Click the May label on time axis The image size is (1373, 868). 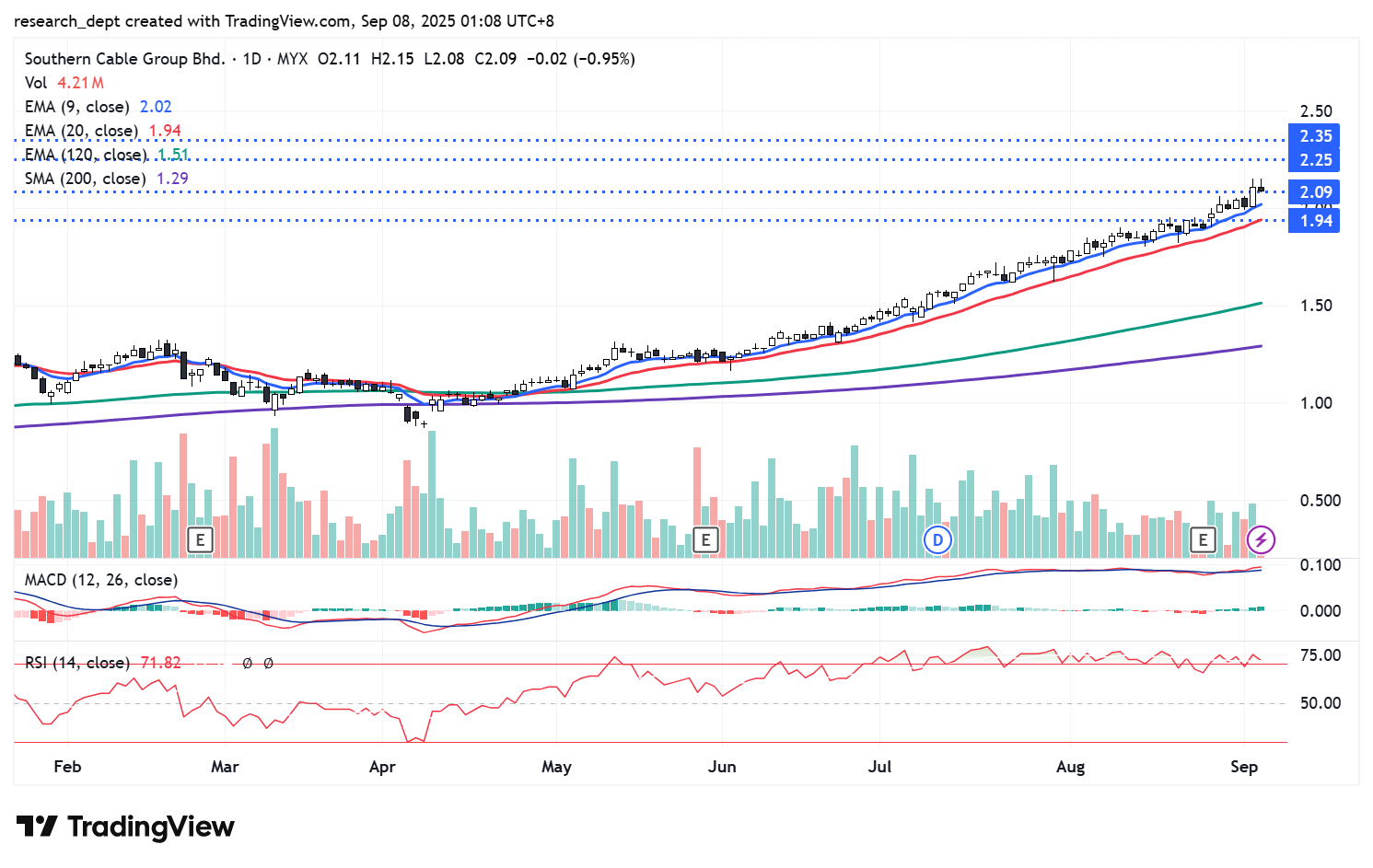556,767
